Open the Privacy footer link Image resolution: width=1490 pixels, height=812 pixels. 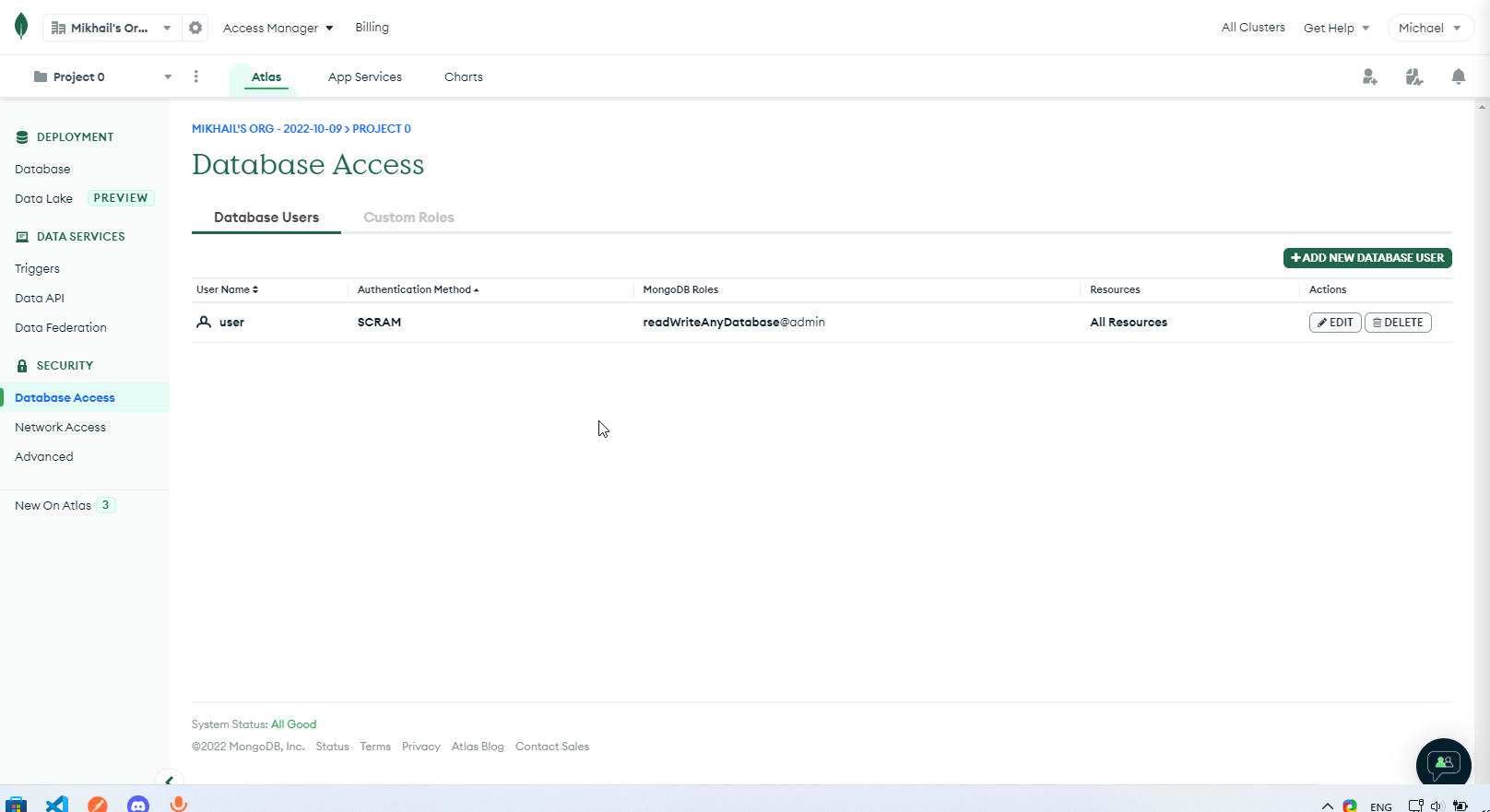(421, 747)
